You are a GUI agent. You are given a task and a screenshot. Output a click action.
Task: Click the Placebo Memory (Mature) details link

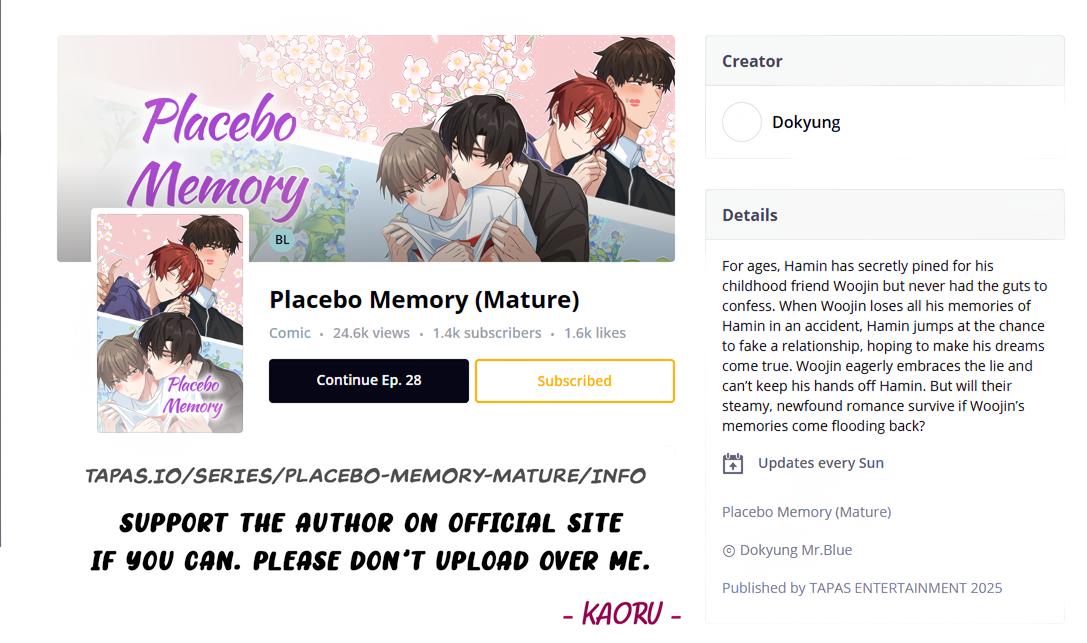[806, 512]
